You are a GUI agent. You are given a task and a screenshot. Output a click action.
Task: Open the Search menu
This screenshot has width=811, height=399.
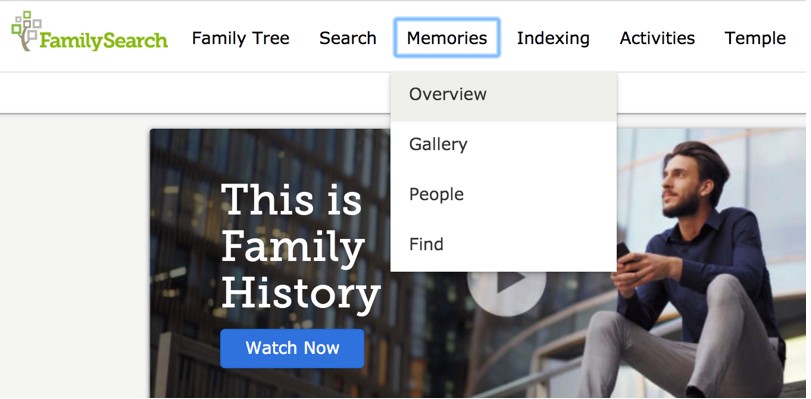(x=348, y=38)
